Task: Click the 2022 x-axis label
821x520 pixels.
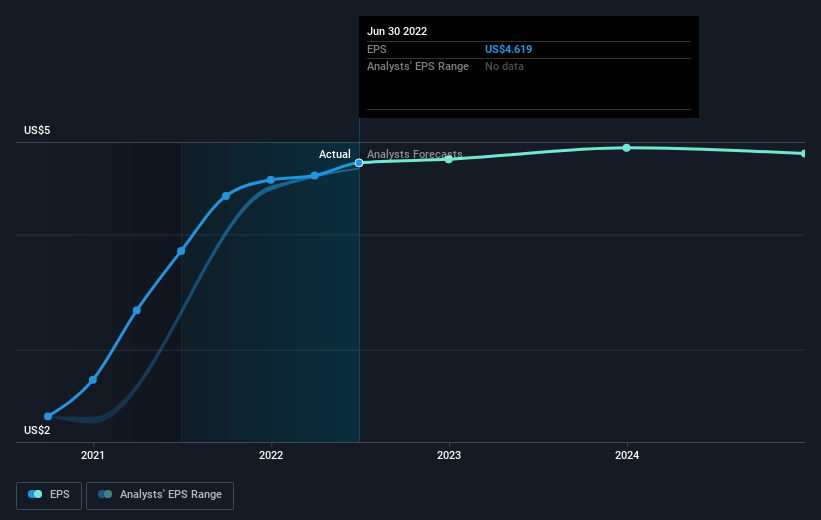Action: [271, 455]
